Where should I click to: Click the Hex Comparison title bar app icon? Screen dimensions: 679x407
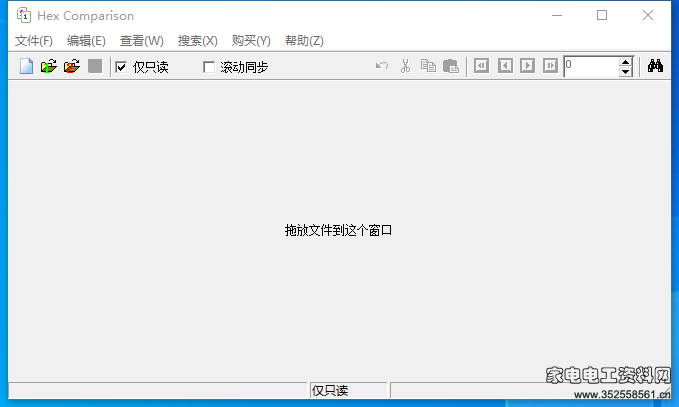(x=24, y=15)
